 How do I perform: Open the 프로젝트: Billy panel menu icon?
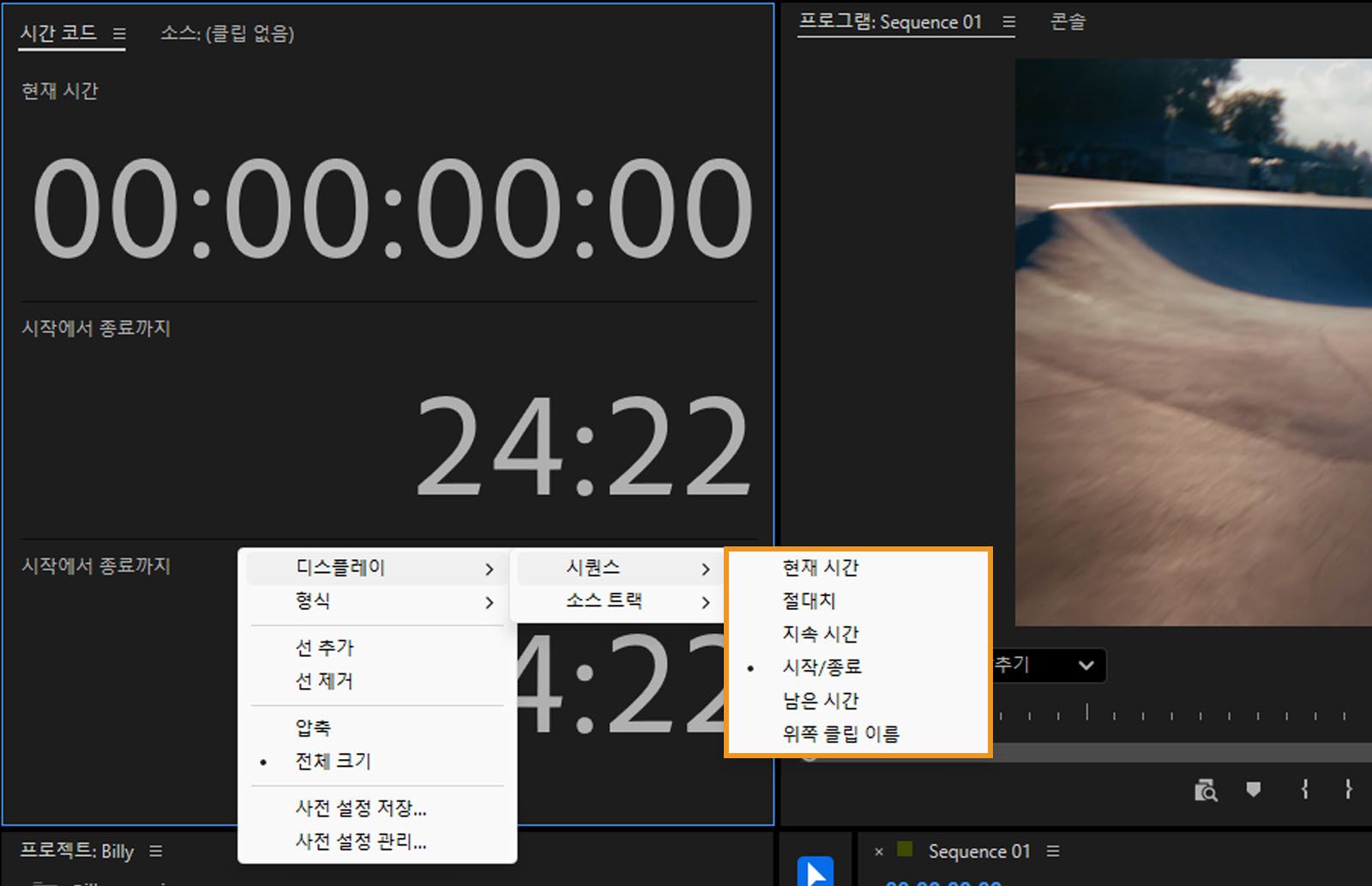(156, 851)
